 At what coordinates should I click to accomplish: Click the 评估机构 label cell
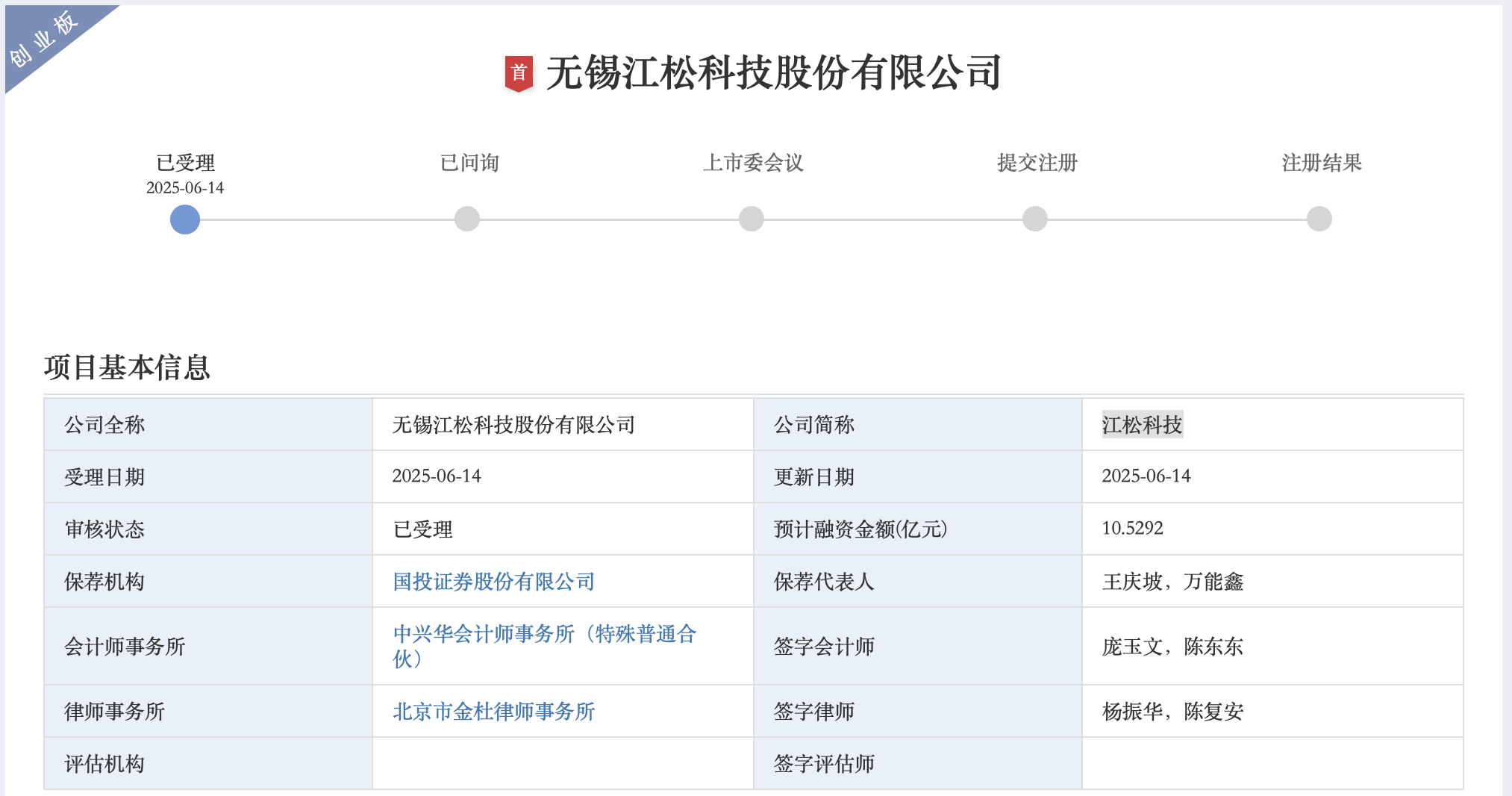pos(208,763)
